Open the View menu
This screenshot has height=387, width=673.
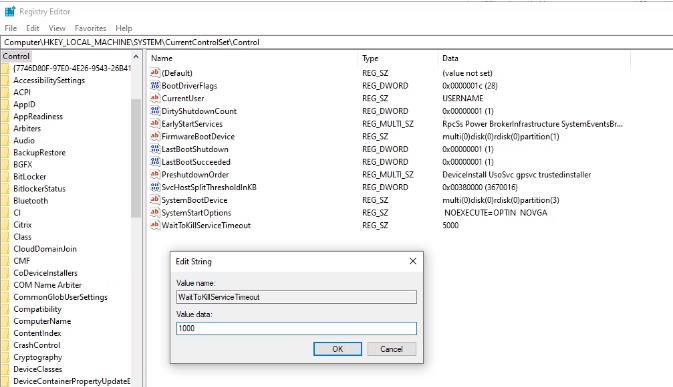point(57,28)
